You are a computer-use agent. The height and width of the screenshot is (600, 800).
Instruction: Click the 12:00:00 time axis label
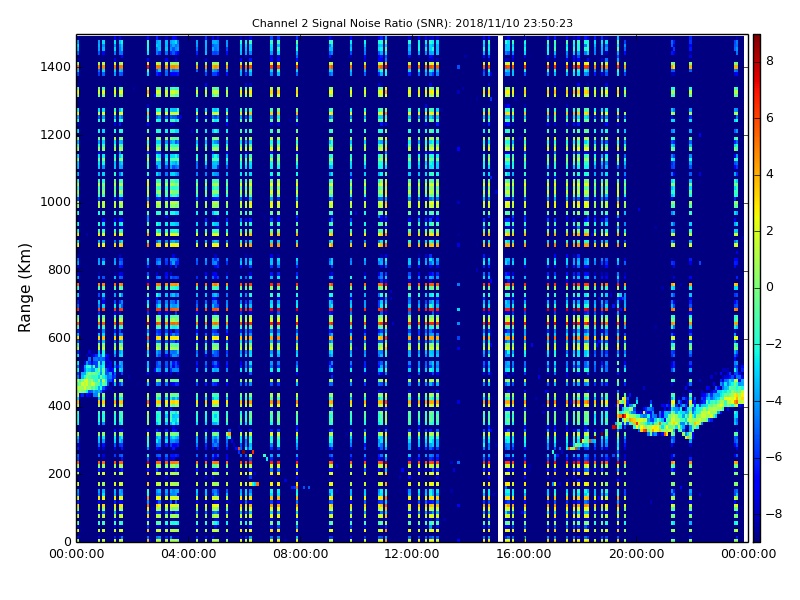[x=412, y=554]
